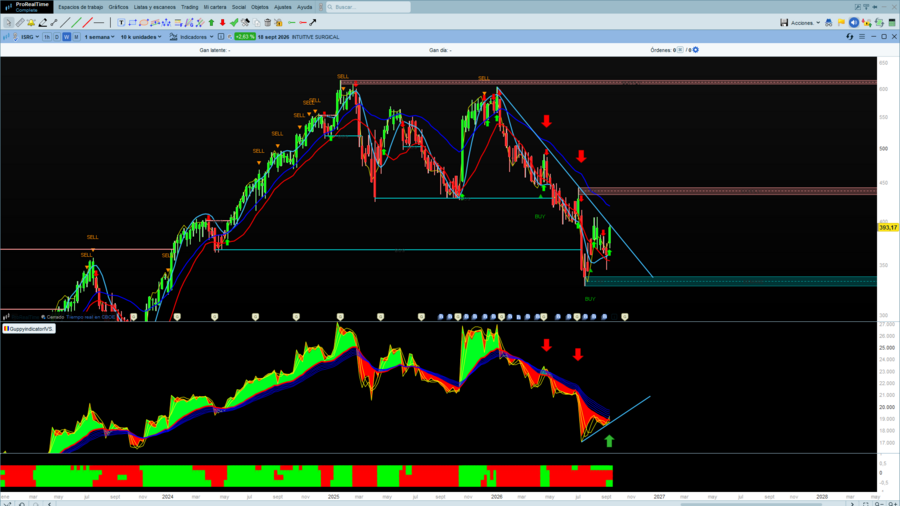The width and height of the screenshot is (900, 506).
Task: Click the trash can delete objects icon
Action: click(x=267, y=22)
